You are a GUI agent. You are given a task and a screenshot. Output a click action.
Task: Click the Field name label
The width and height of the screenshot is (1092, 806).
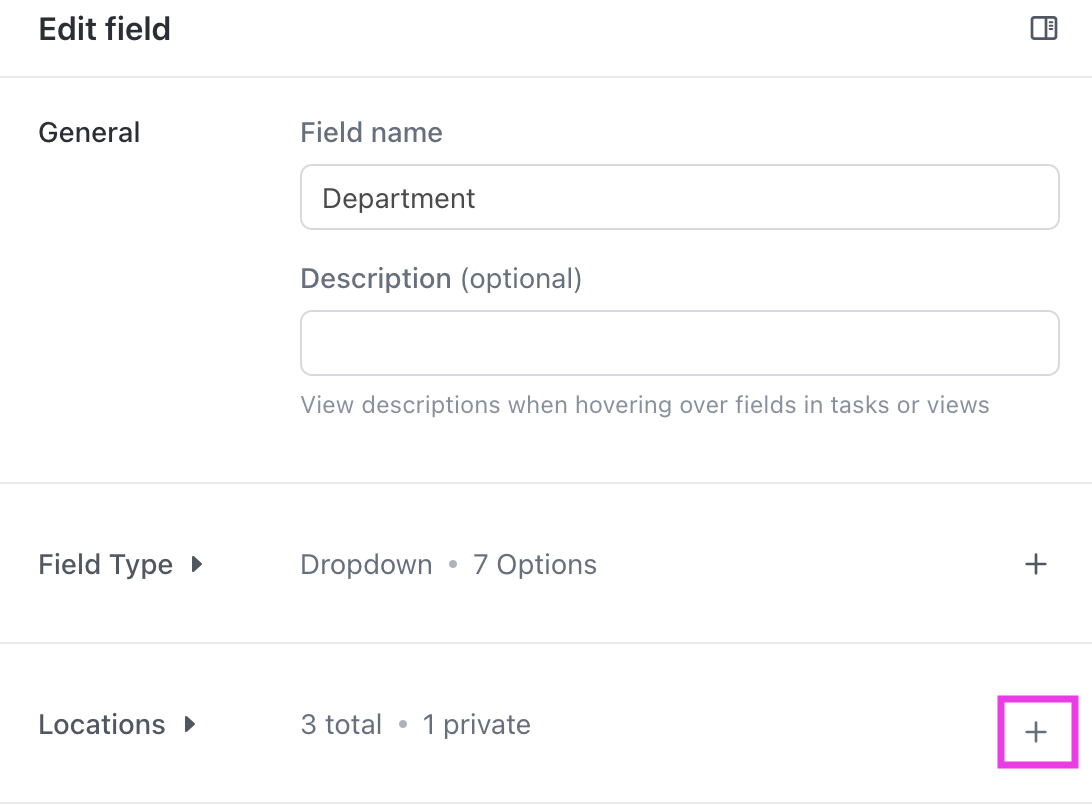click(x=371, y=133)
